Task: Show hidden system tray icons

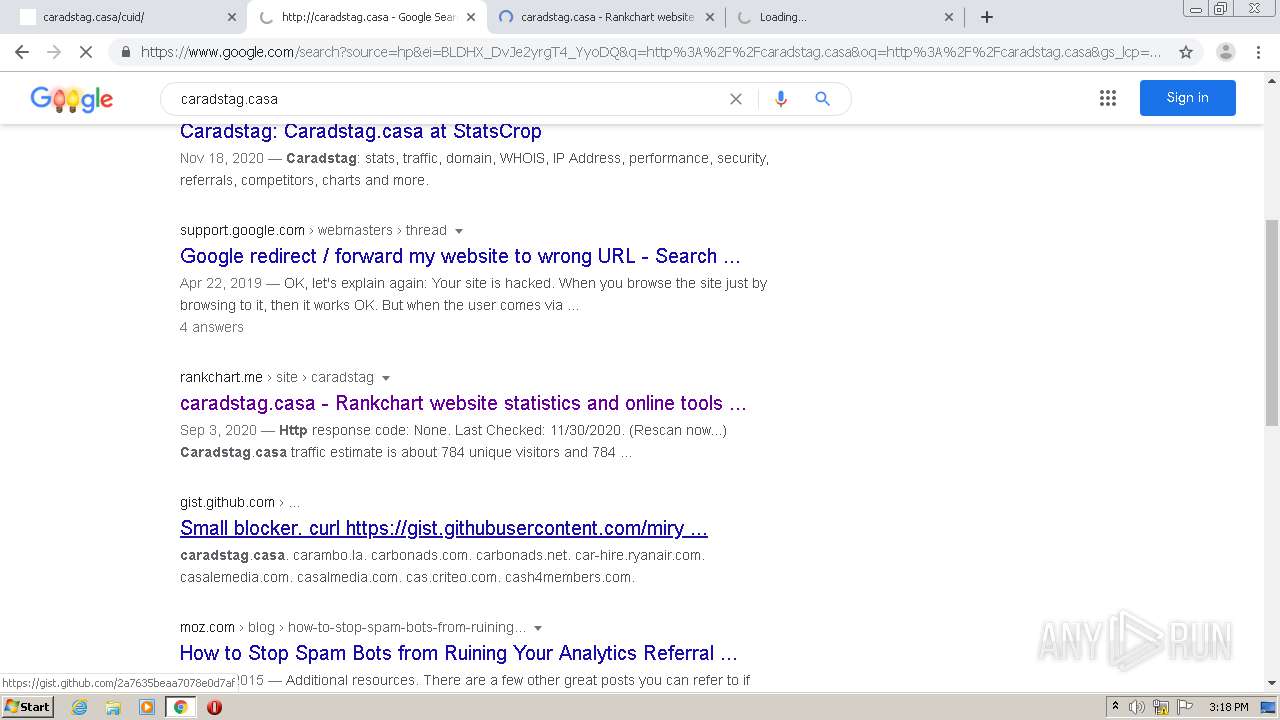Action: (1115, 707)
